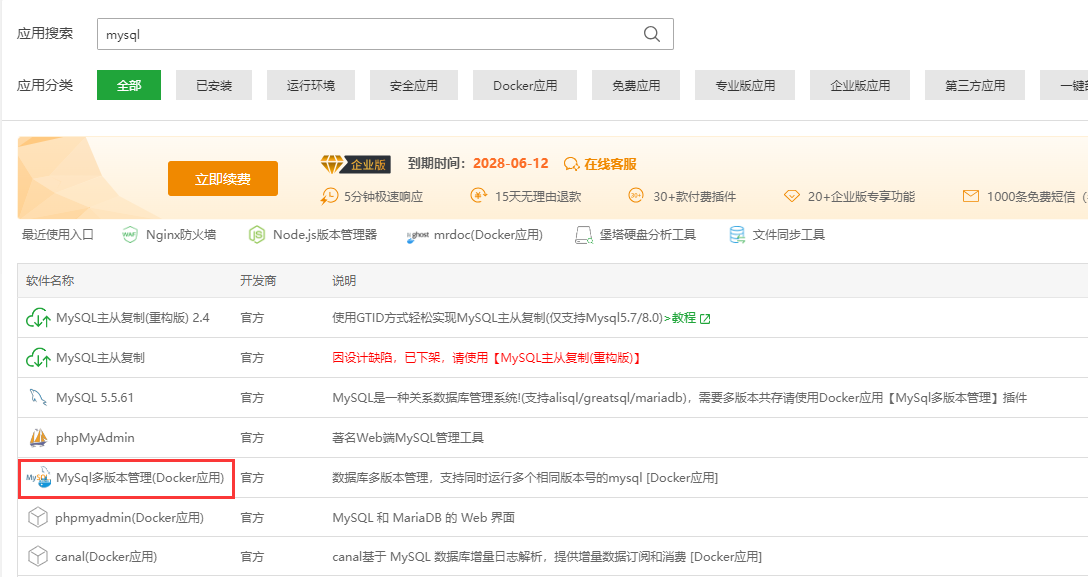The image size is (1088, 577).
Task: Select the 全部 category tab
Action: tap(129, 85)
